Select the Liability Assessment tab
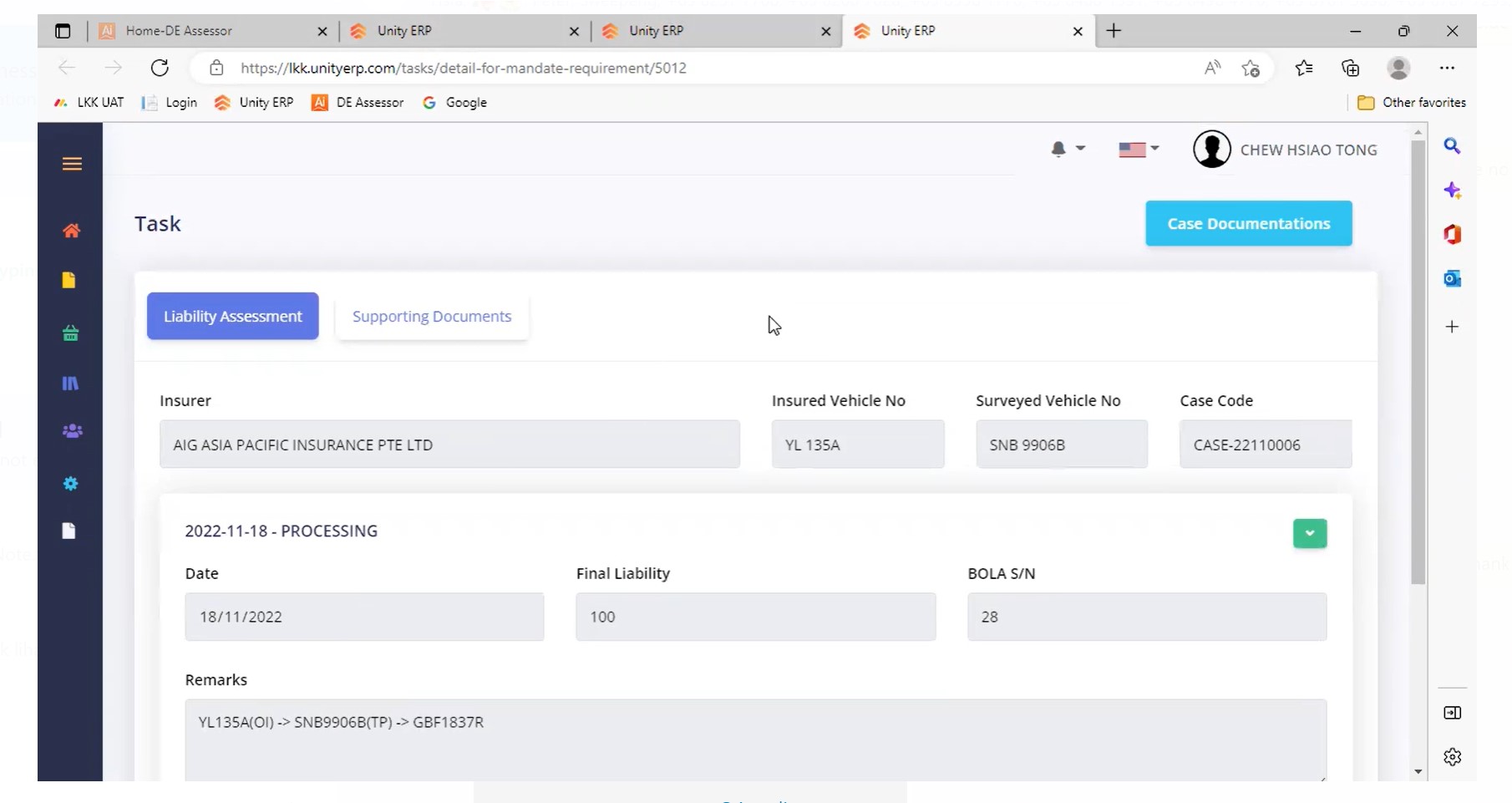 pyautogui.click(x=232, y=317)
